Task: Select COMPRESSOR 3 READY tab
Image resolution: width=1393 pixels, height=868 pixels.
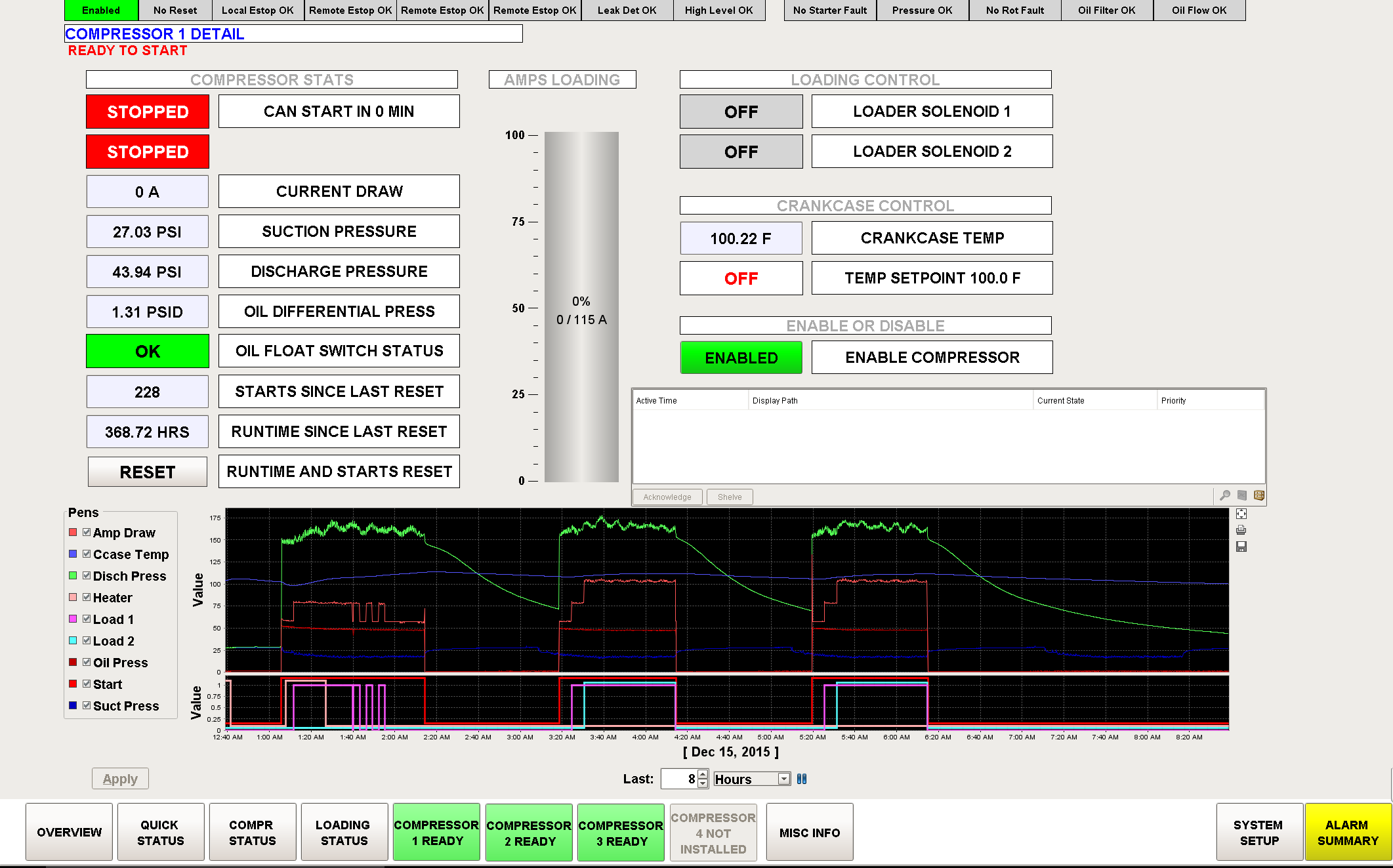Action: click(x=621, y=832)
